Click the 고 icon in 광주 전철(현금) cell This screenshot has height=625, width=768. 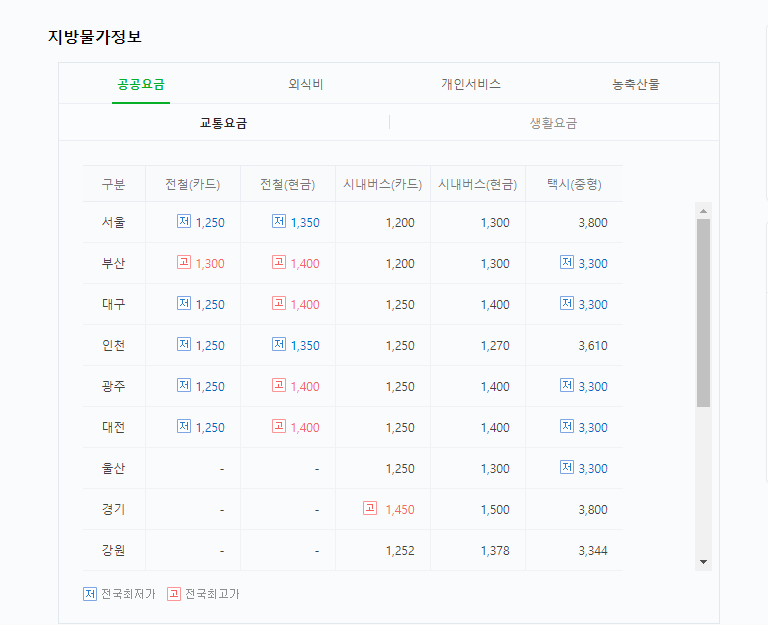click(x=279, y=385)
